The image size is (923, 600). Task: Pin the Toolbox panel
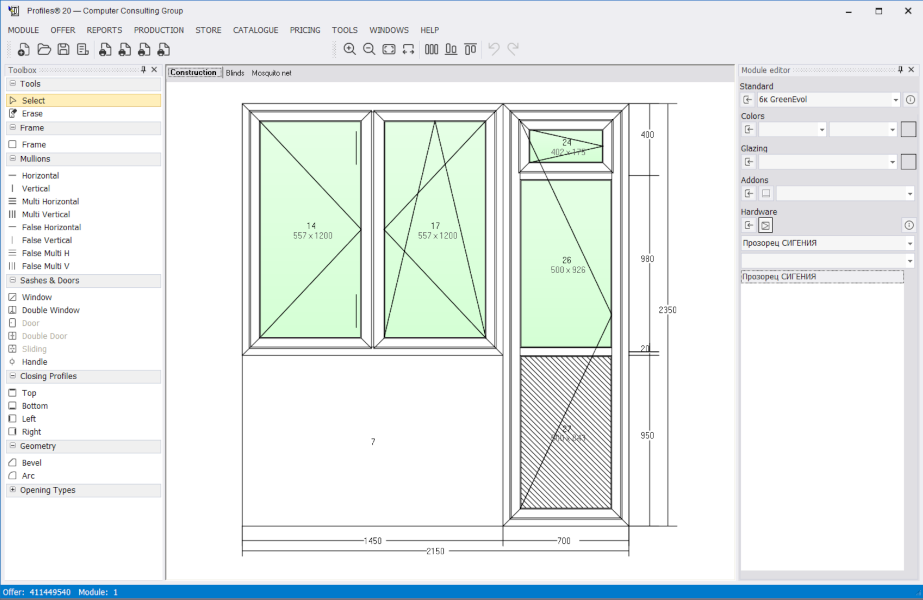tap(143, 69)
